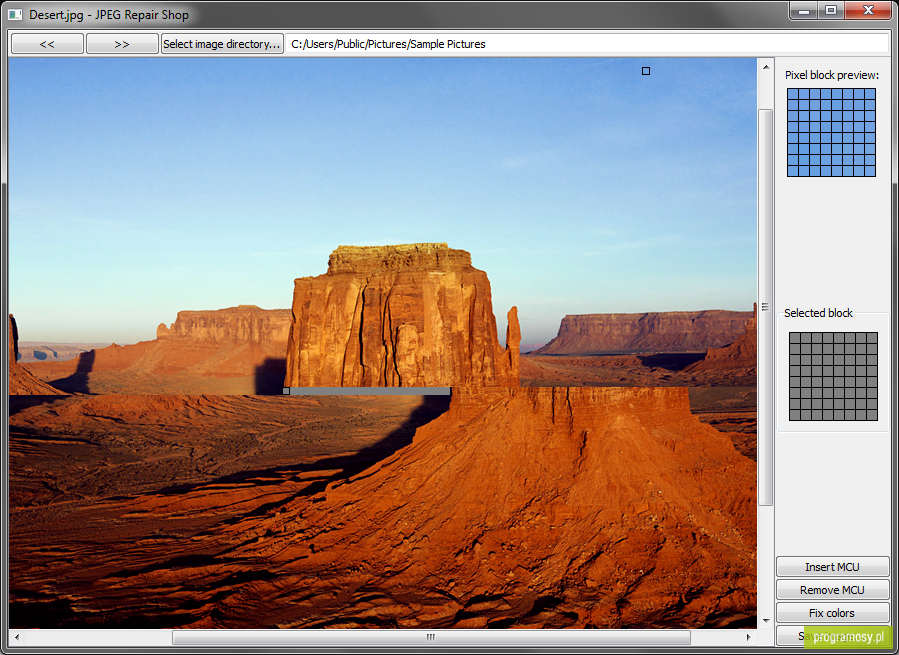The width and height of the screenshot is (899, 655).
Task: Go to previous image with << button
Action: coord(48,44)
